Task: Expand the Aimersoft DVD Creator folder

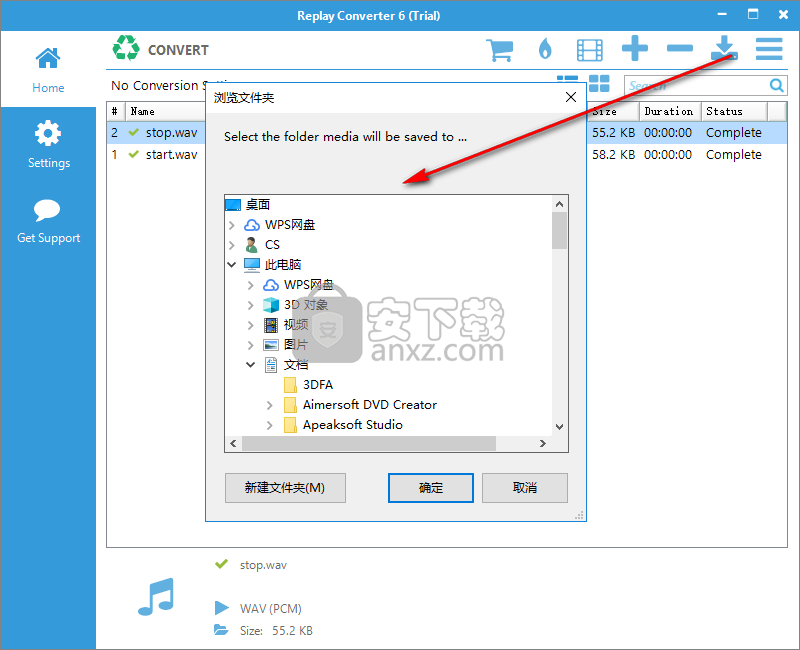Action: click(x=269, y=405)
